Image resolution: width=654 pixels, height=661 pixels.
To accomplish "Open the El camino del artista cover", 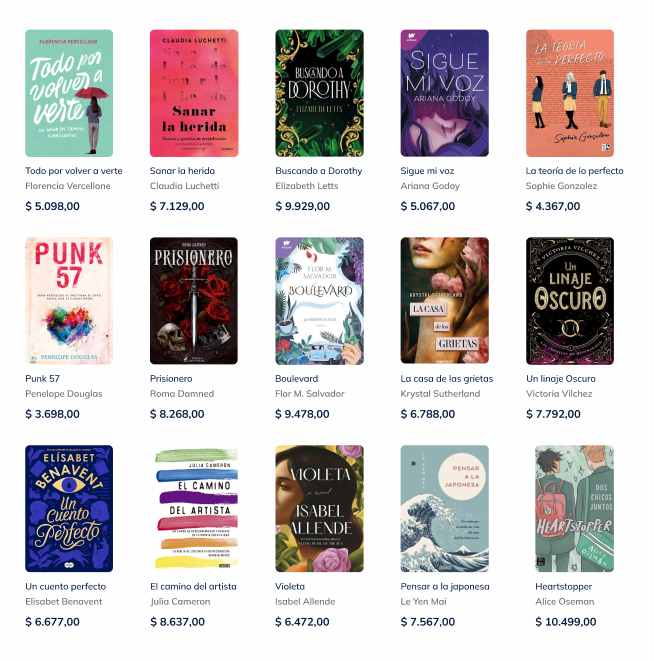I will [x=196, y=508].
